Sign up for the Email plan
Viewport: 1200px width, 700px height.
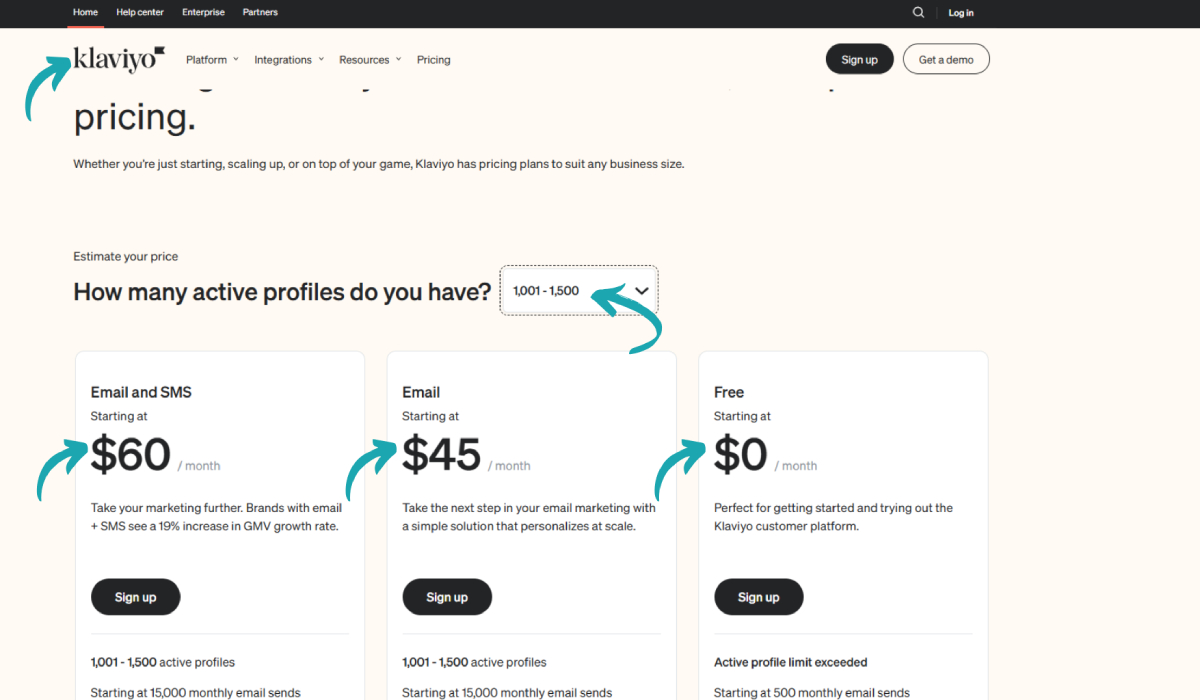[x=447, y=597]
